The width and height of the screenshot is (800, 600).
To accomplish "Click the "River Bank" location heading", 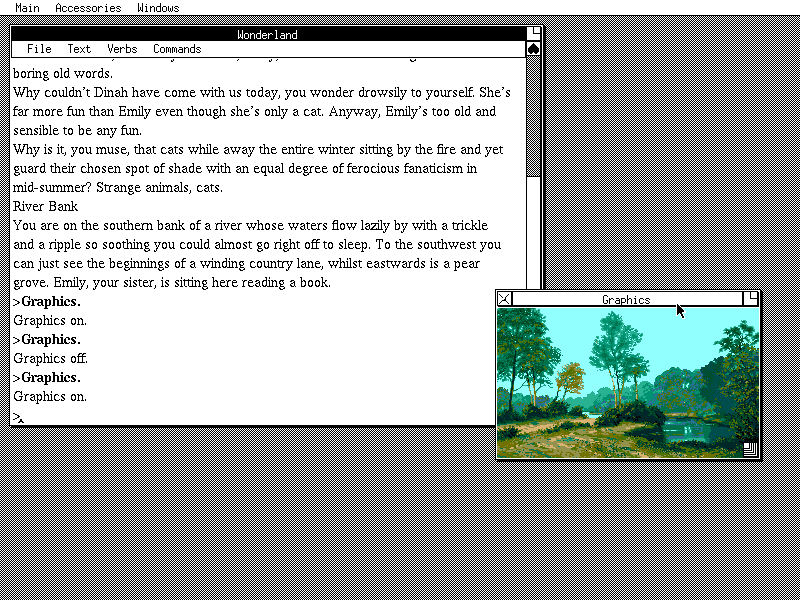I will (45, 207).
